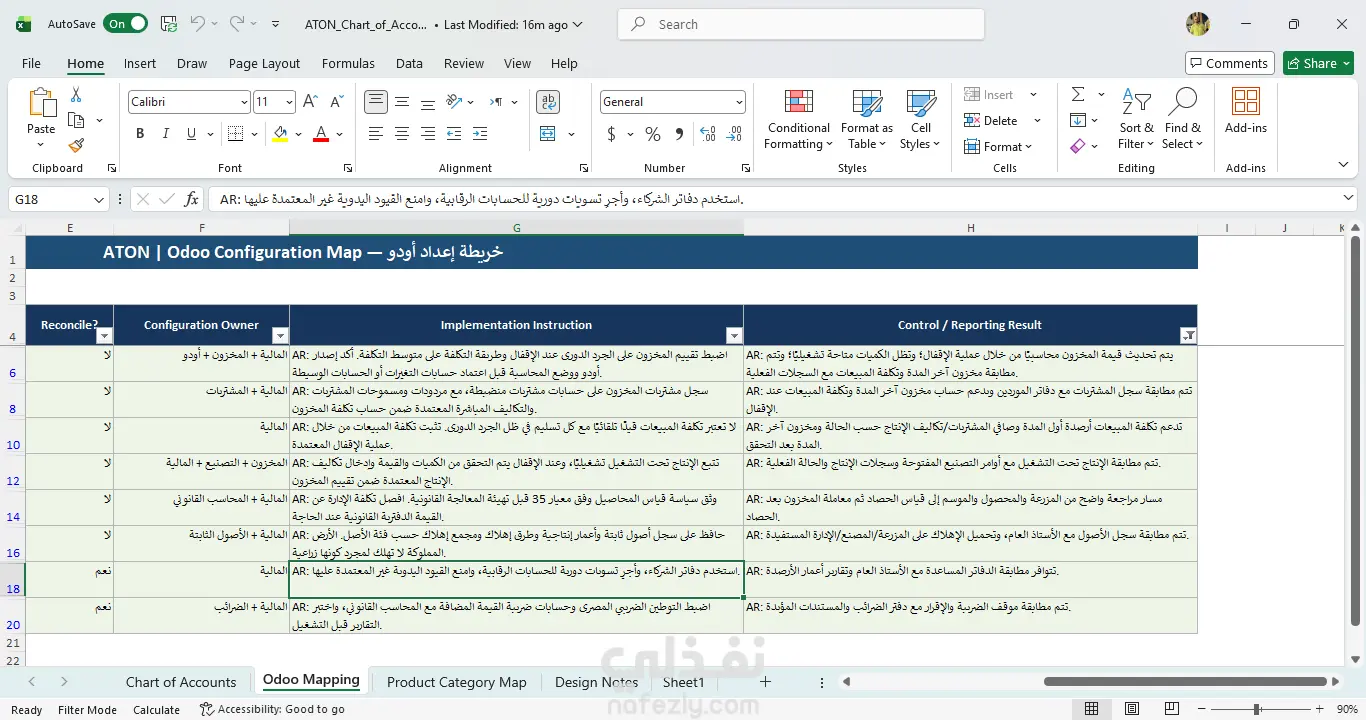Screen dimensions: 1366x720
Task: Switch to the Insert ribbon tab
Action: point(140,63)
